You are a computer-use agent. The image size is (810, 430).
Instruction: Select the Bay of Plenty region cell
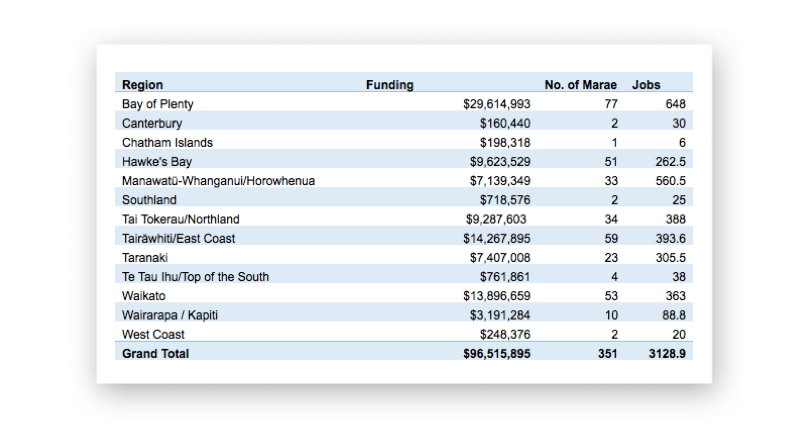[157, 104]
